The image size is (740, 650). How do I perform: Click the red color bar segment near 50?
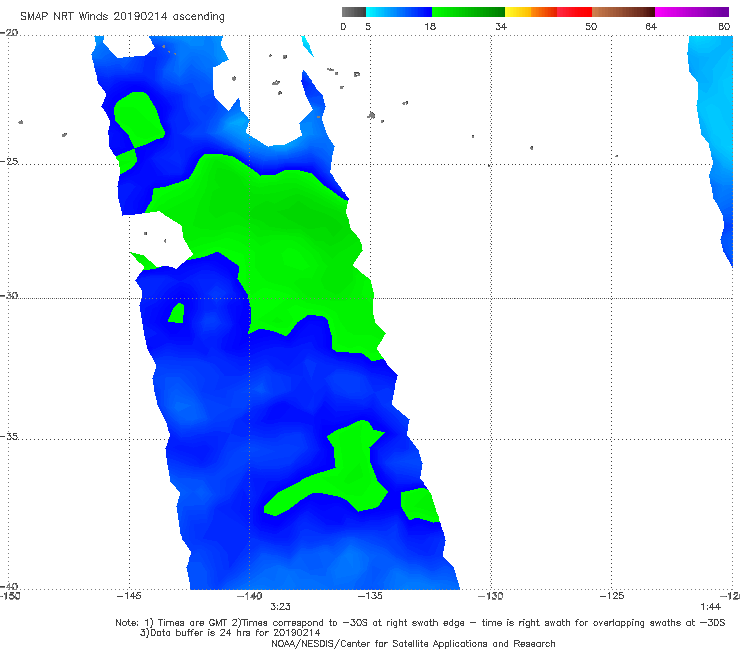[574, 12]
